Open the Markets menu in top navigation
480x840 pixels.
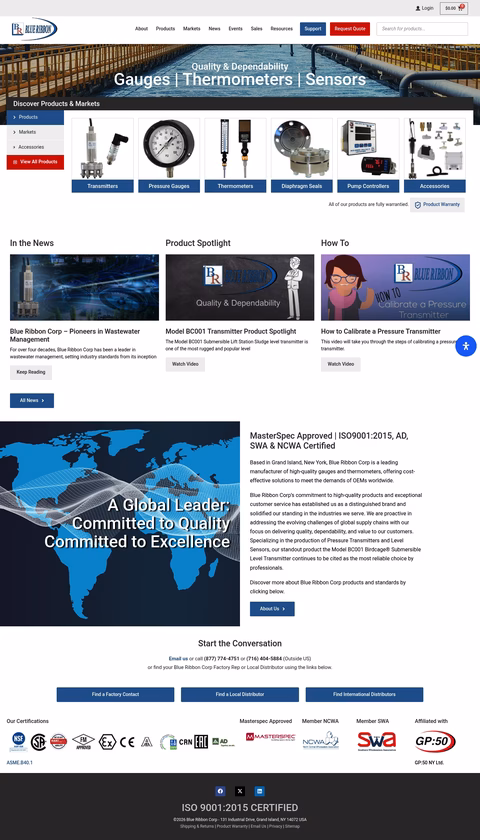pos(192,29)
